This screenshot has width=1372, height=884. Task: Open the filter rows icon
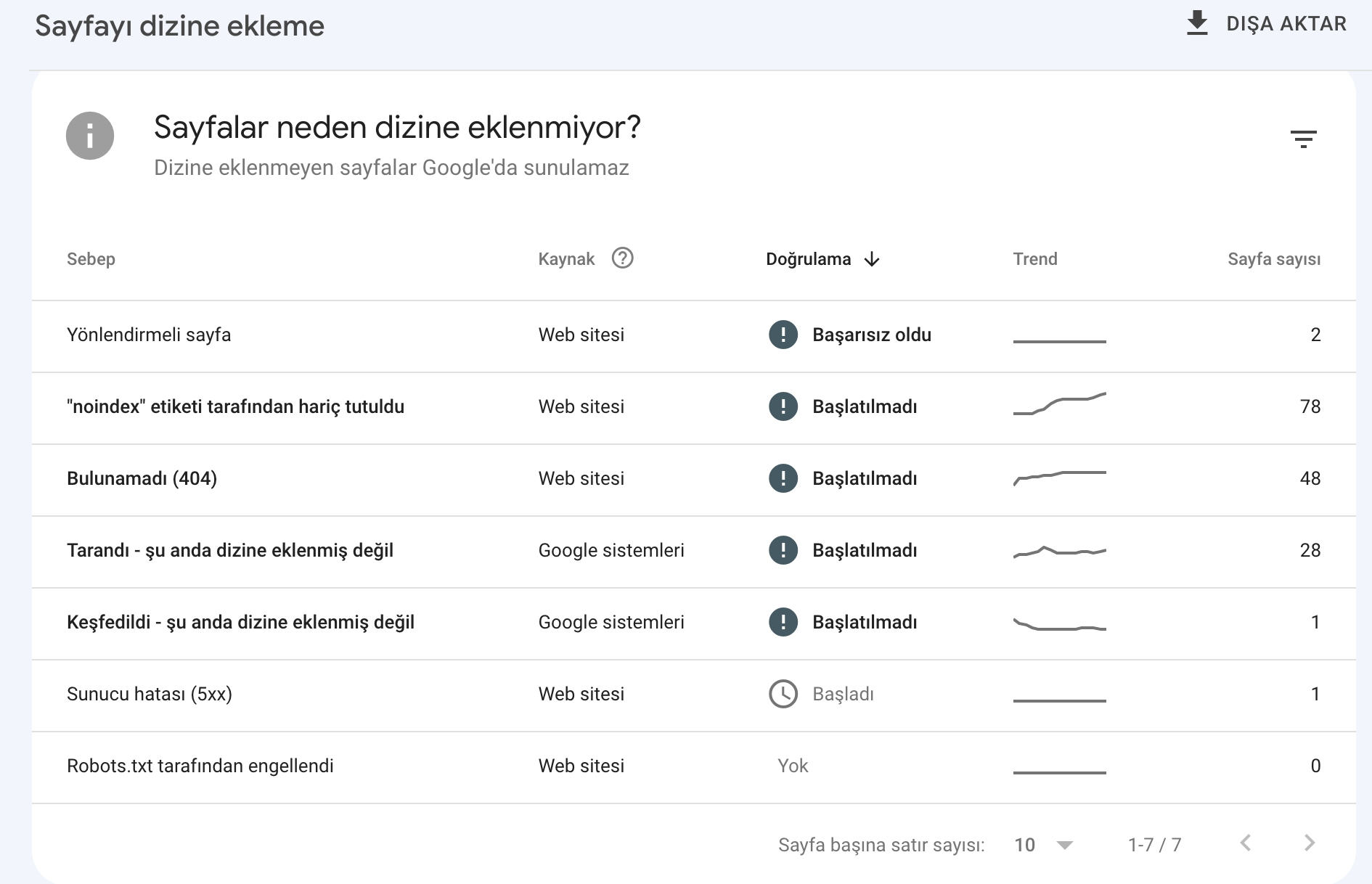click(x=1304, y=139)
